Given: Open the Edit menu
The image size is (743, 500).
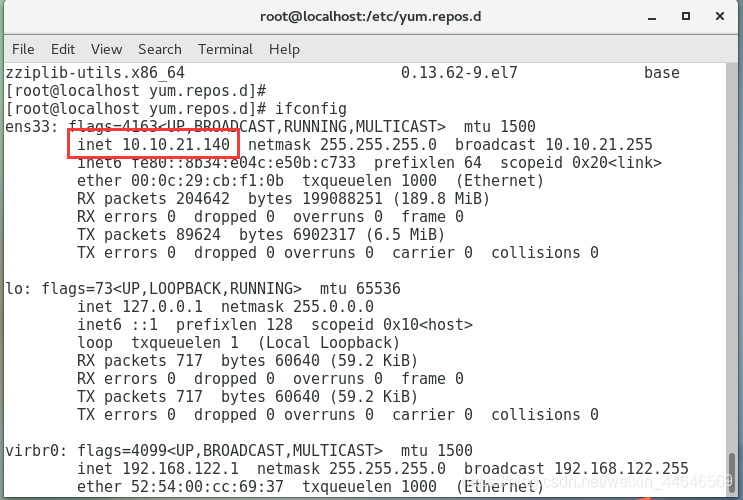Looking at the screenshot, I should pyautogui.click(x=63, y=49).
